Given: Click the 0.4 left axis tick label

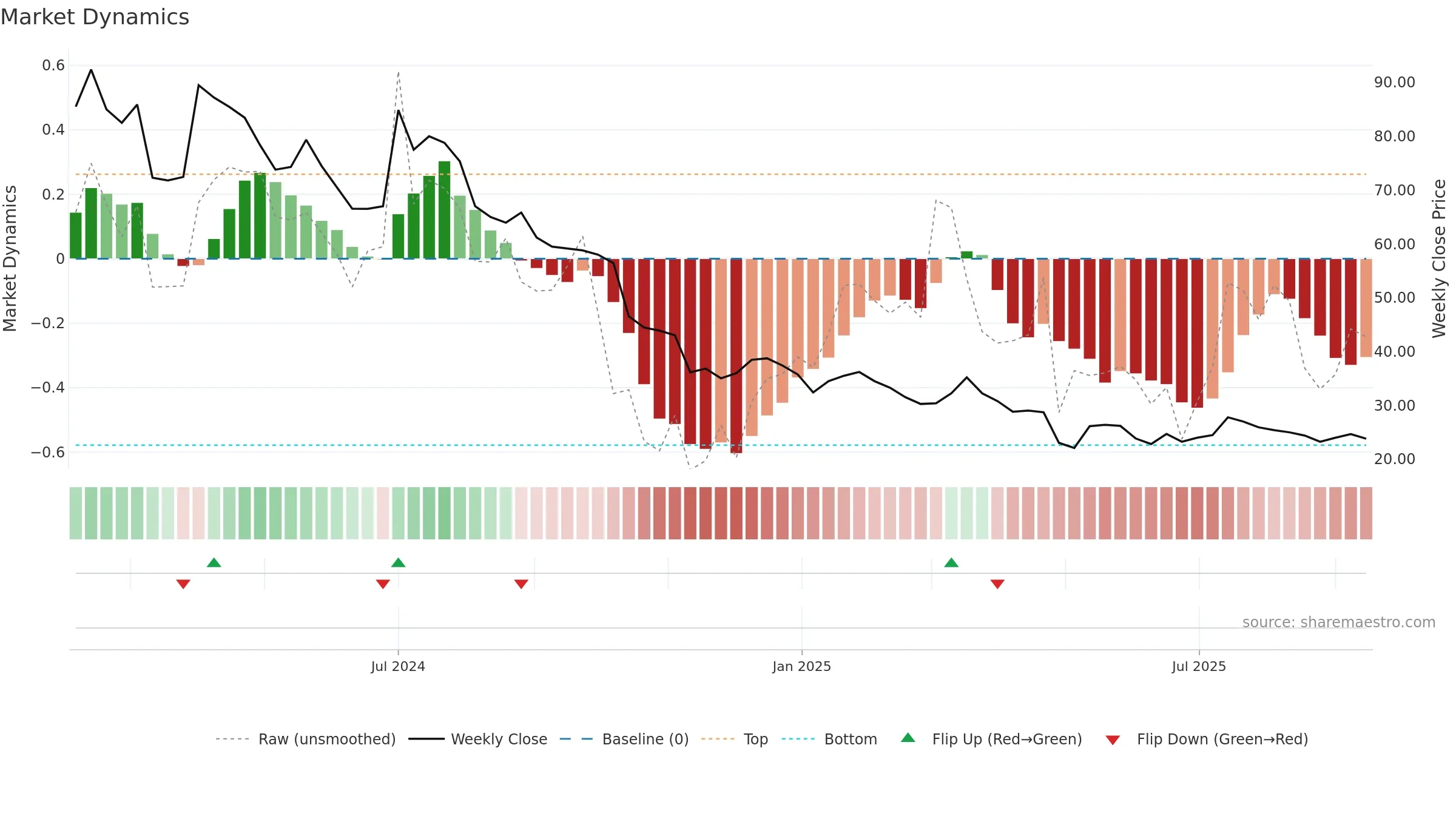Looking at the screenshot, I should pos(53,130).
